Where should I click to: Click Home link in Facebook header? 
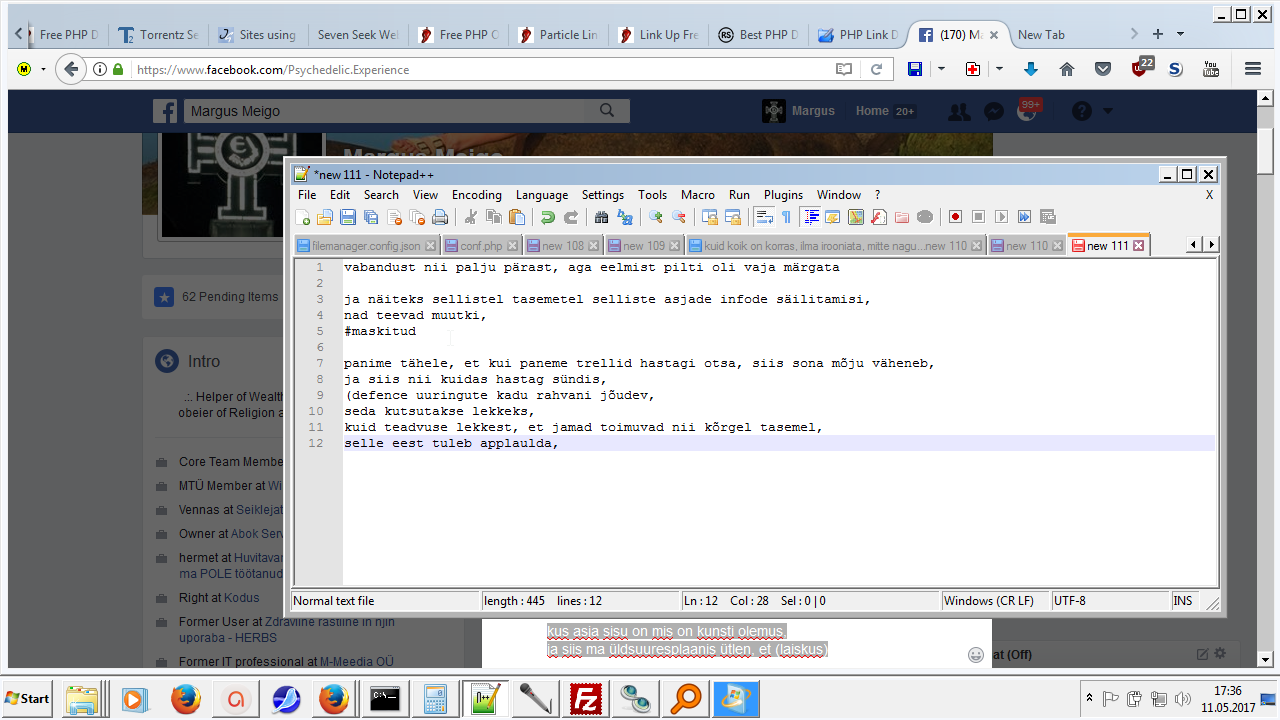click(x=871, y=111)
